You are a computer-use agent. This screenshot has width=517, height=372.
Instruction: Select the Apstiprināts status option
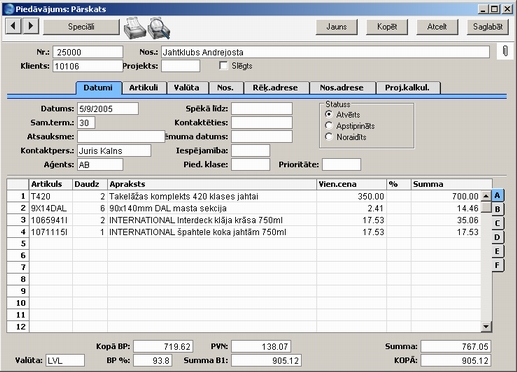(329, 126)
